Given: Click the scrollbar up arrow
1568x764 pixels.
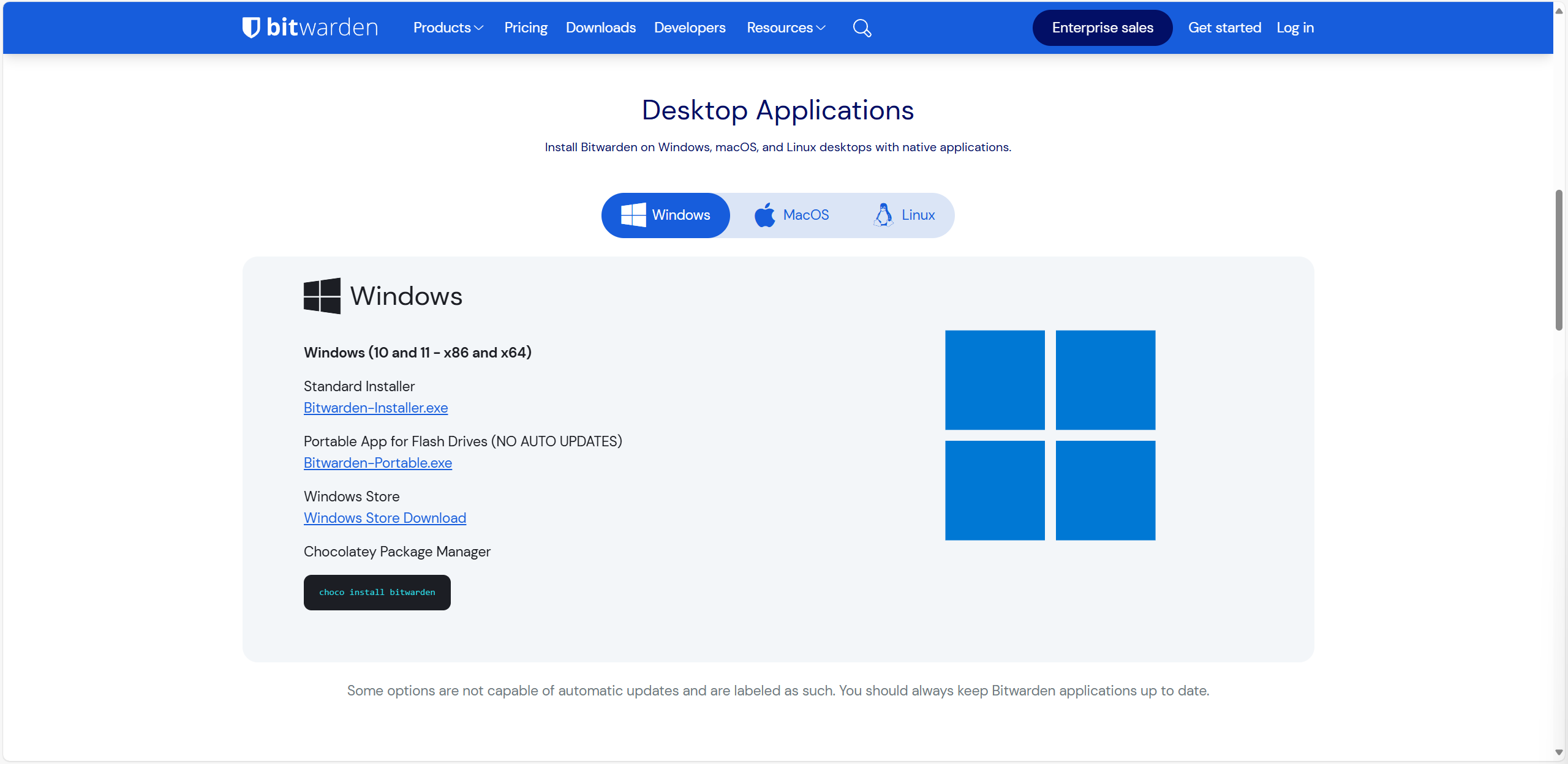Looking at the screenshot, I should coord(1559,10).
